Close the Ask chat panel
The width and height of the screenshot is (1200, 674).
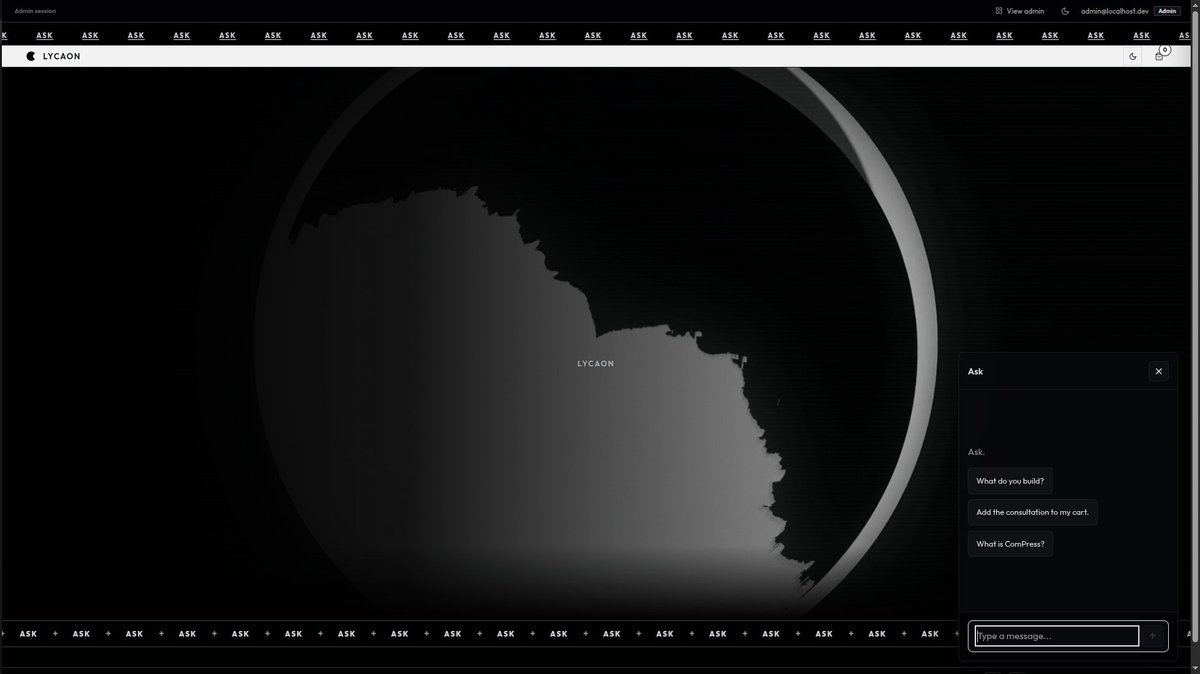tap(1159, 371)
